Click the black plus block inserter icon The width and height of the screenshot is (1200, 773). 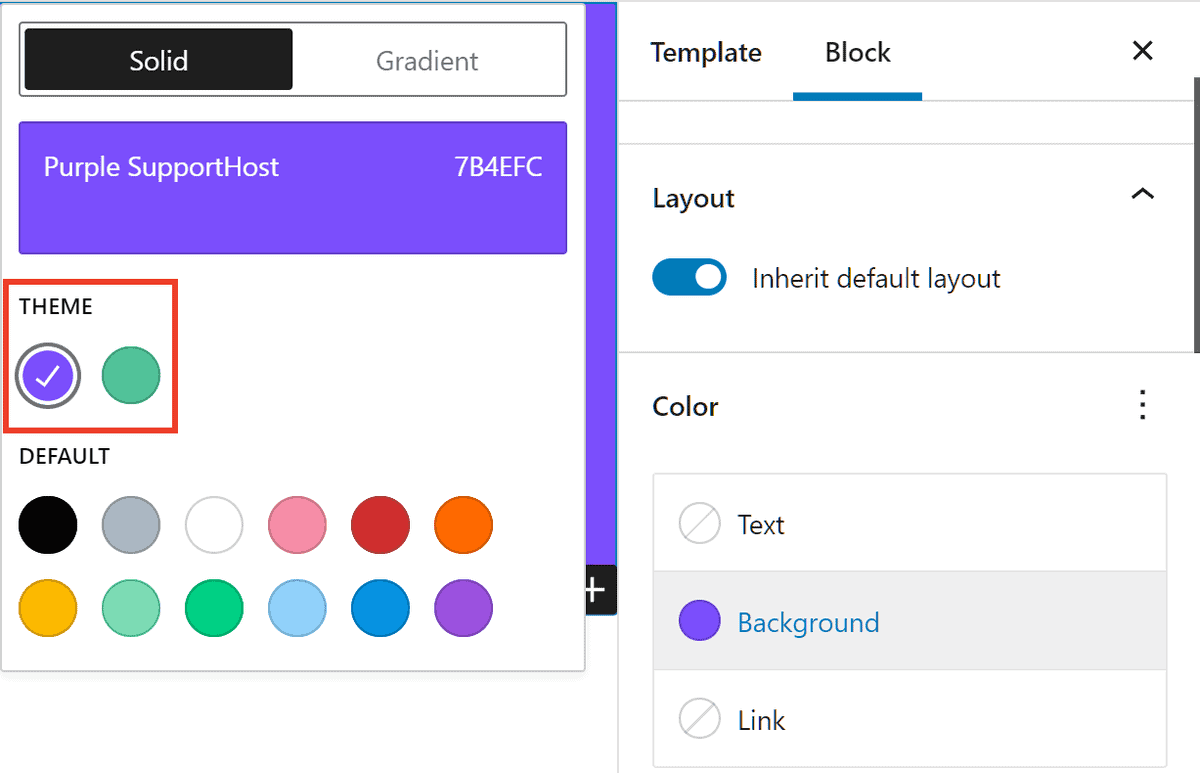tap(596, 590)
